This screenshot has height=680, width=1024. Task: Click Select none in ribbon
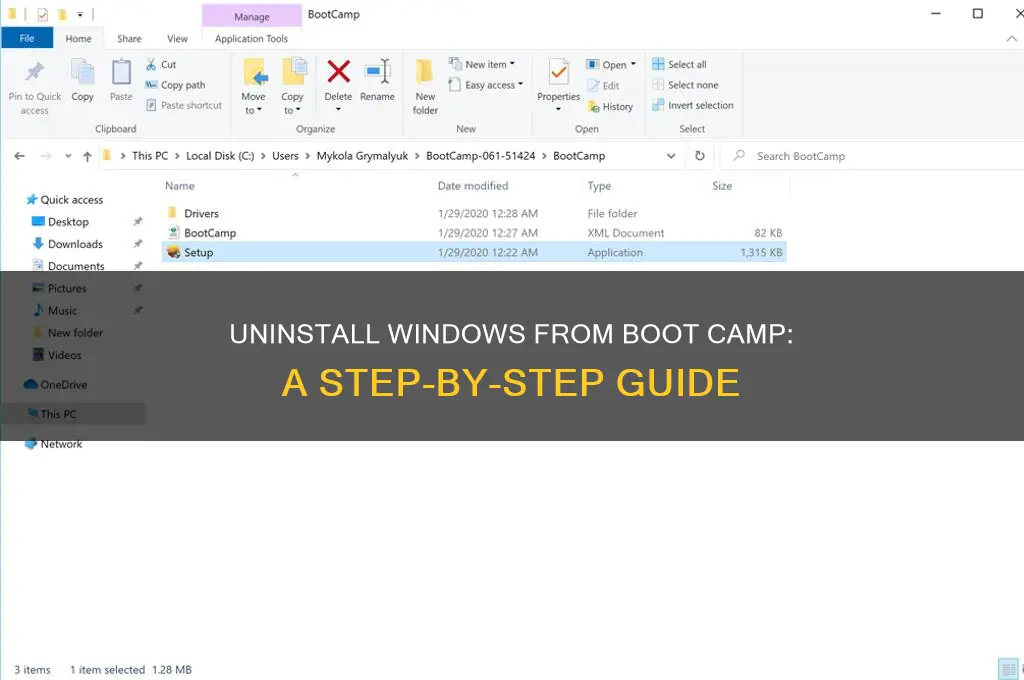click(x=685, y=85)
